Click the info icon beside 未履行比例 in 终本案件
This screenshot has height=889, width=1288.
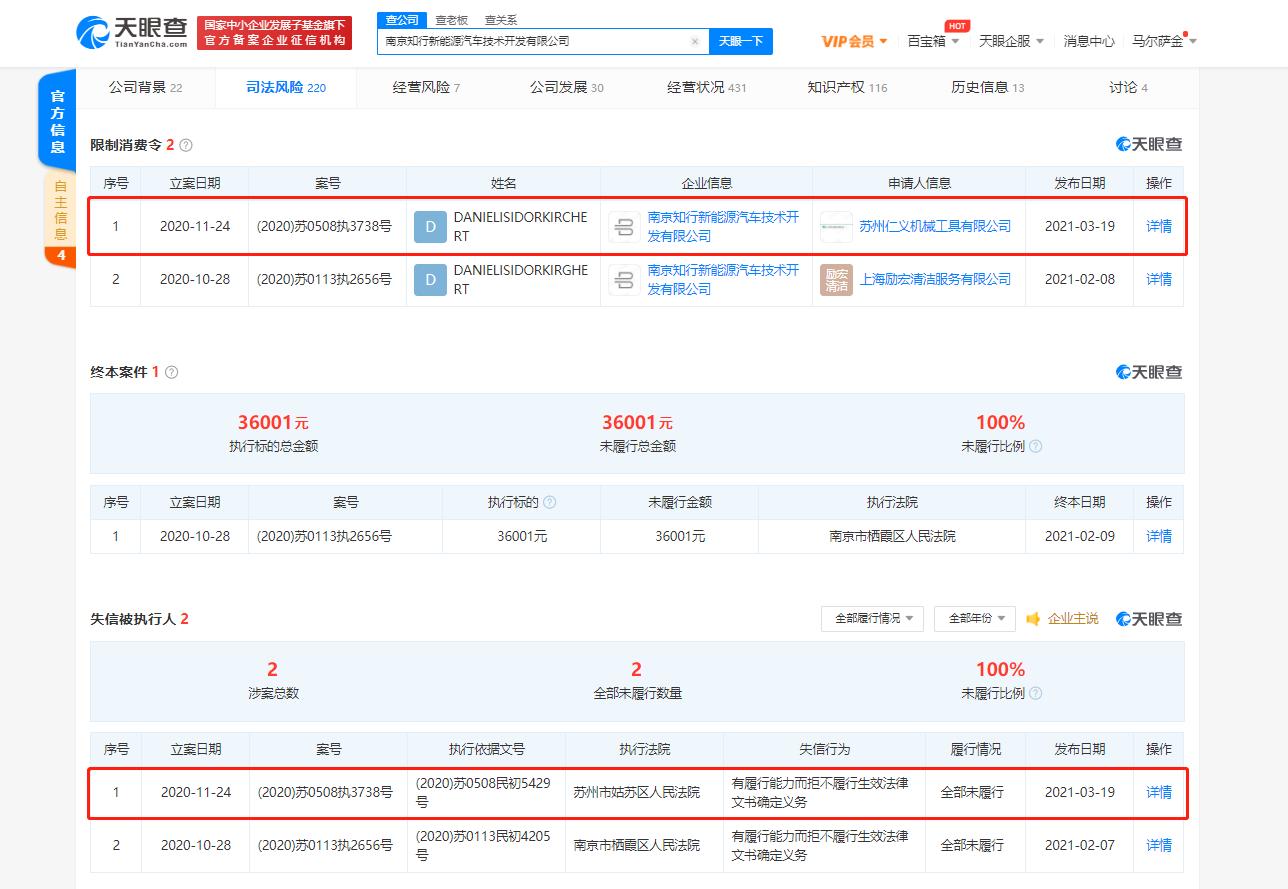(x=1036, y=446)
